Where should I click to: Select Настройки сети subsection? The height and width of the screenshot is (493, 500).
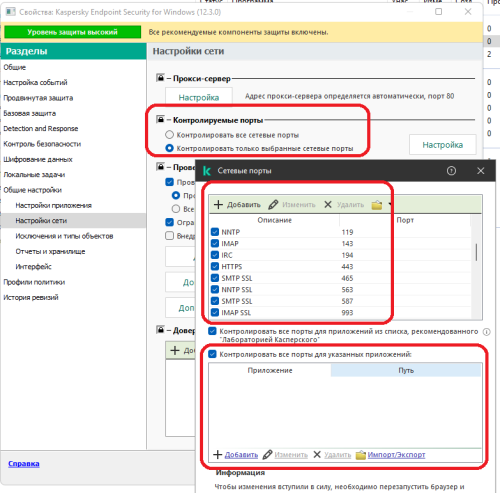click(x=41, y=221)
